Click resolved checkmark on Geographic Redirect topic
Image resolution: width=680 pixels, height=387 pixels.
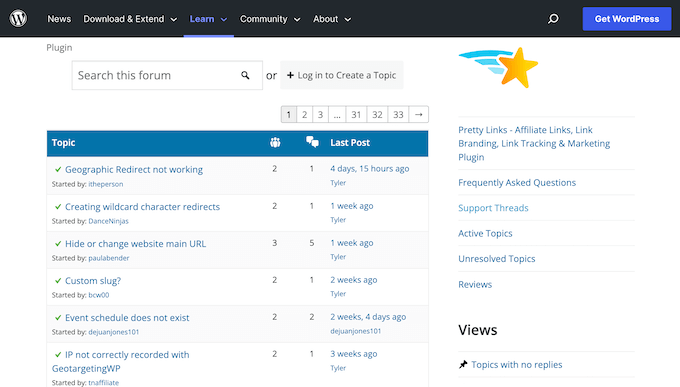click(x=58, y=170)
